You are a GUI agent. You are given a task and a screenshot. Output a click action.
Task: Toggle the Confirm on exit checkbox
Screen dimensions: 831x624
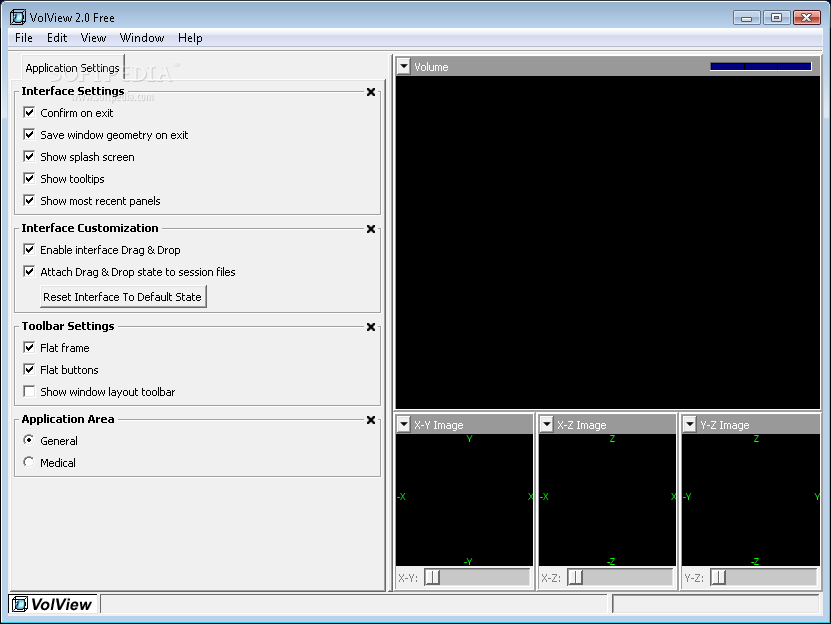coord(29,112)
